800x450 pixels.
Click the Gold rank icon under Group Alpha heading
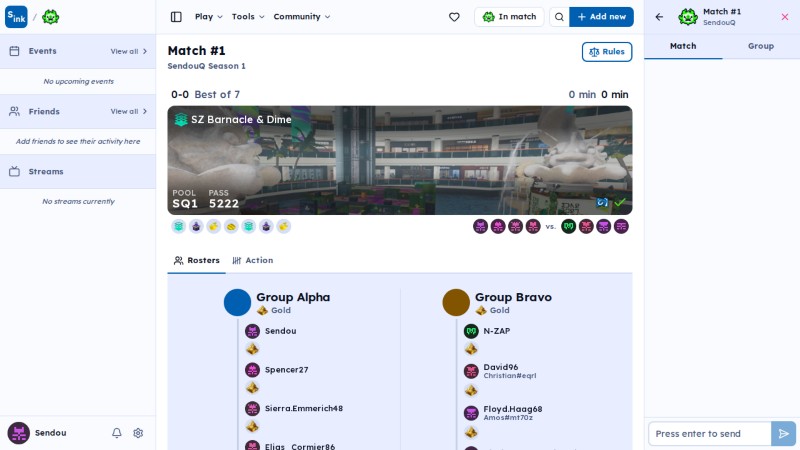click(x=262, y=310)
